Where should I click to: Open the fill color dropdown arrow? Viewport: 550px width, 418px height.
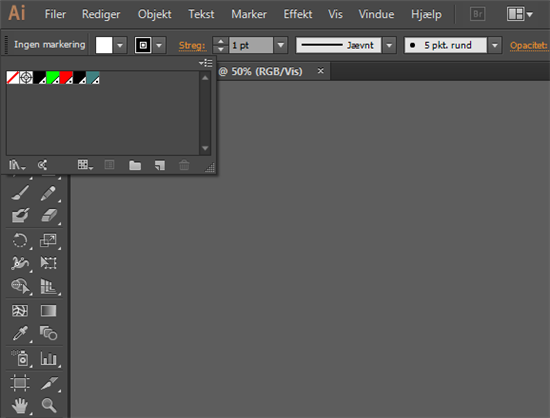[120, 45]
